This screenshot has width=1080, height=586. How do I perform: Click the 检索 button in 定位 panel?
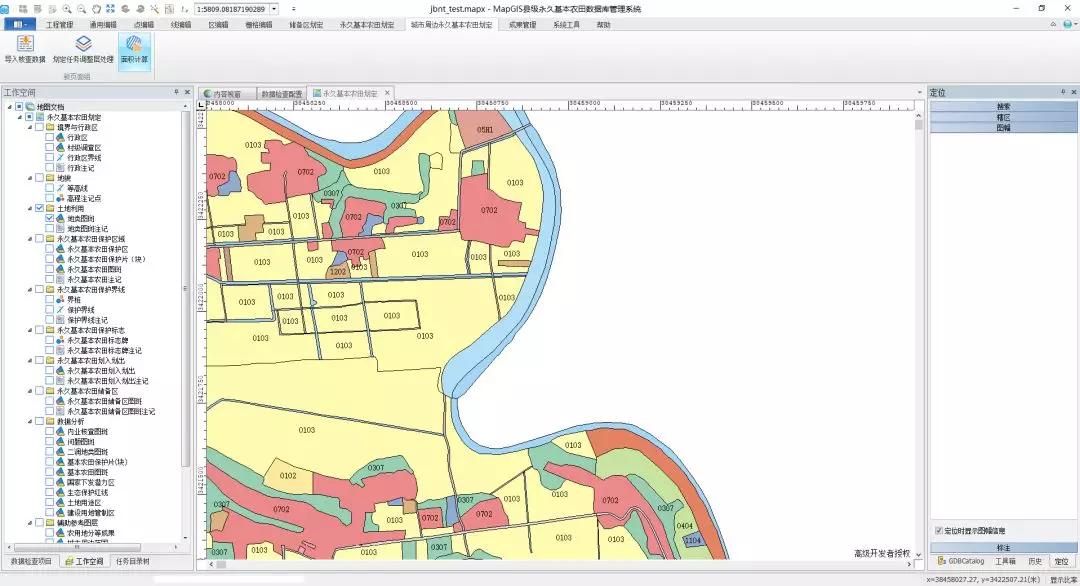1002,107
